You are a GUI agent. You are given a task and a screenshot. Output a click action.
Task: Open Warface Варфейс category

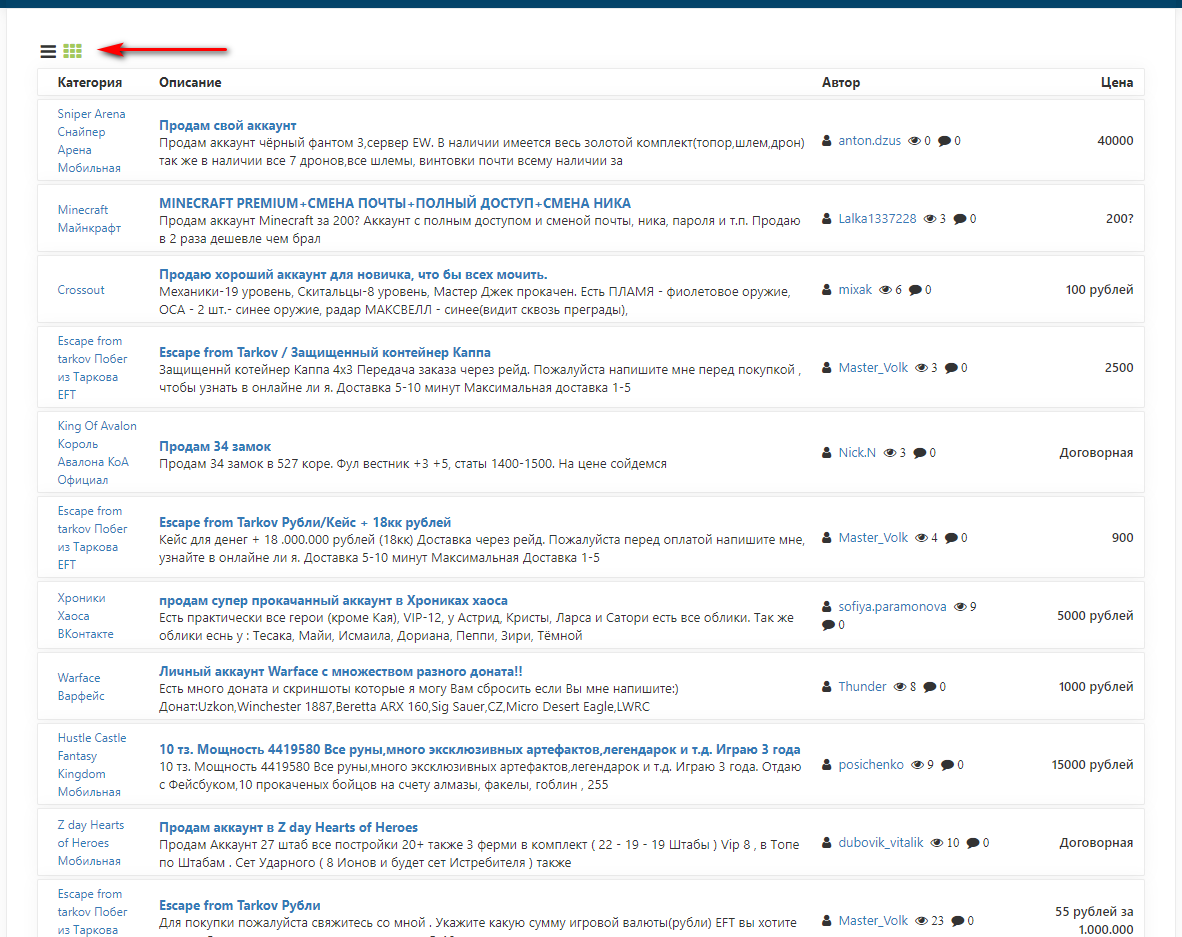pos(81,687)
